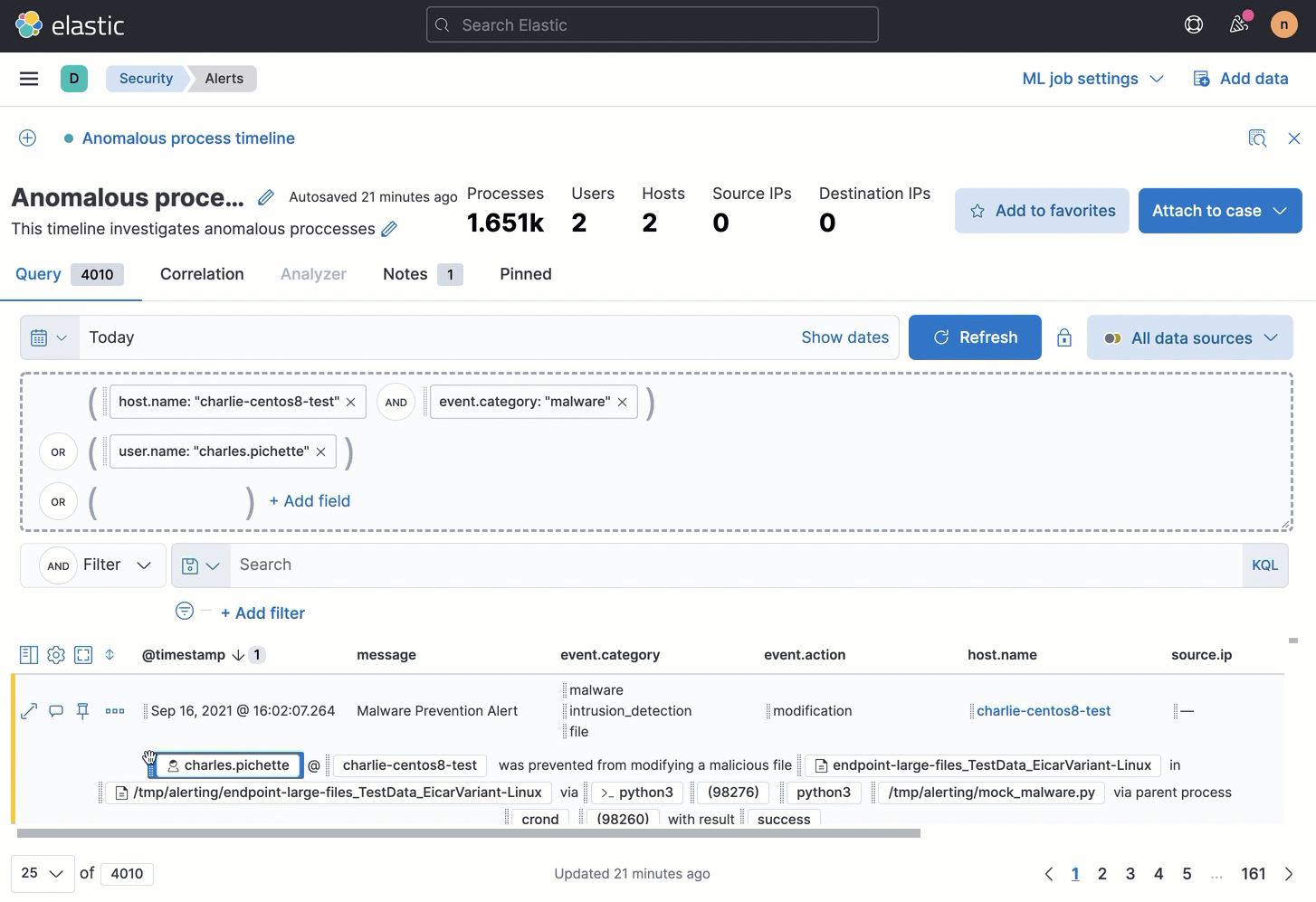The height and width of the screenshot is (902, 1316).
Task: Pin the Malware Prevention Alert row
Action: tap(82, 710)
